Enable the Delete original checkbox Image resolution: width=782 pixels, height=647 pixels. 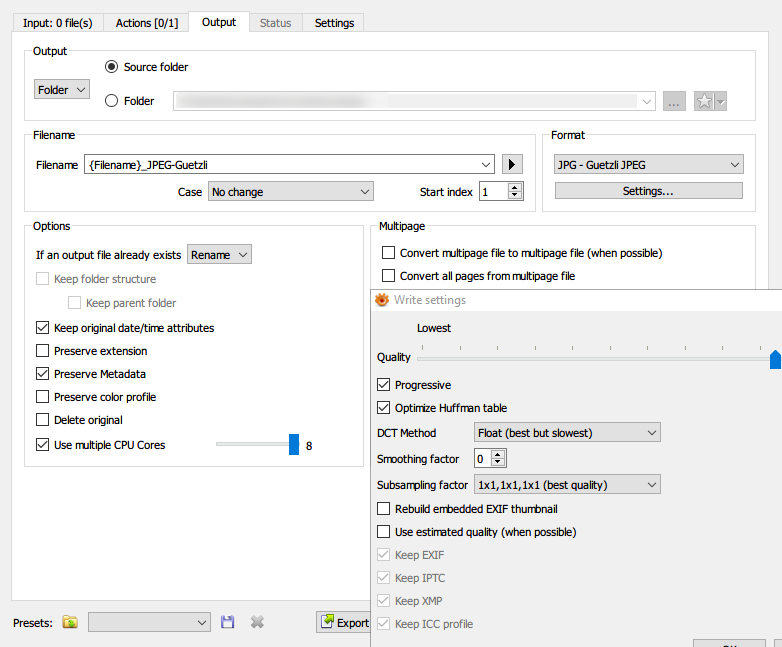[x=43, y=420]
